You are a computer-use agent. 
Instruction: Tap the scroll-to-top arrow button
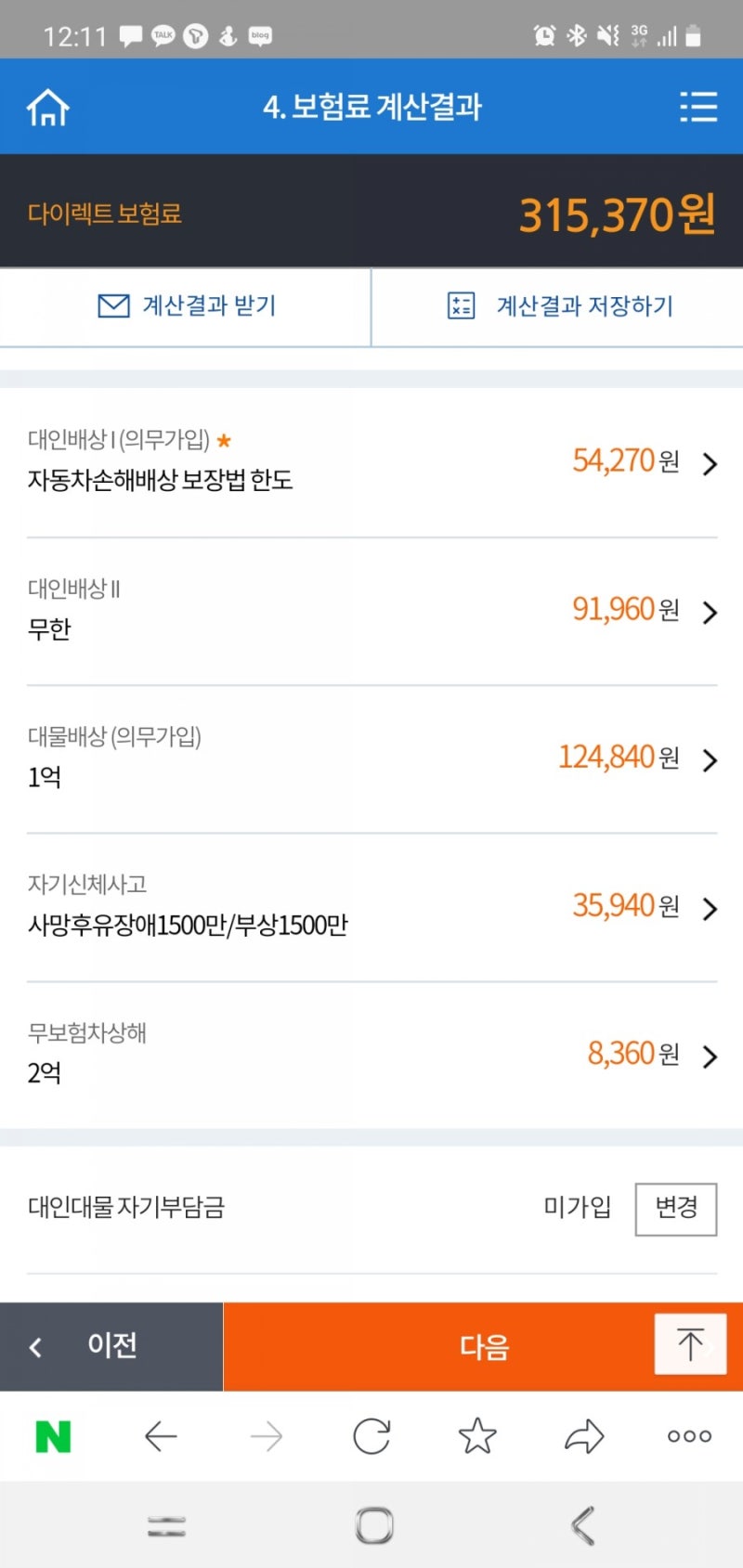click(690, 1343)
